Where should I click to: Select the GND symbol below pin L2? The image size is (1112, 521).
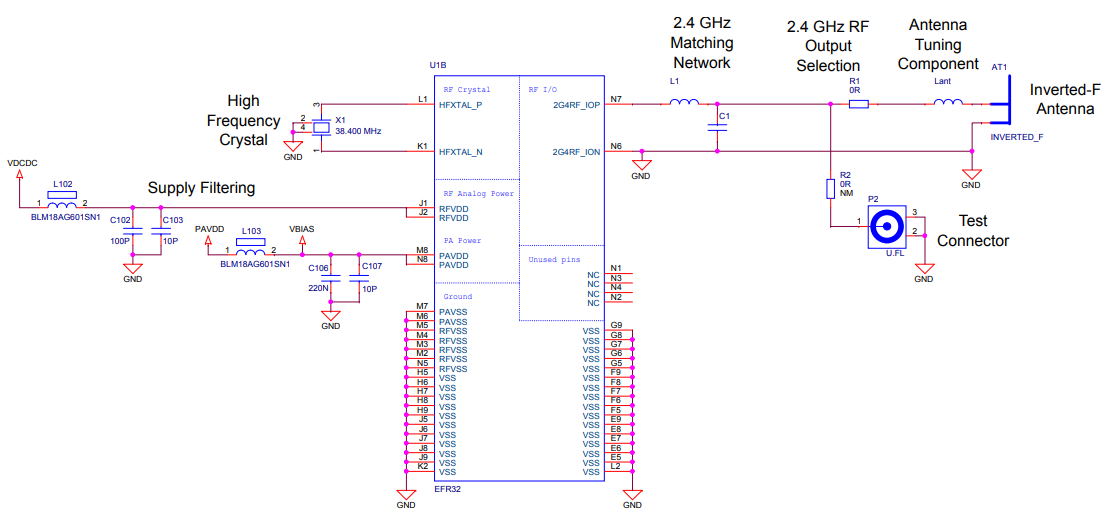(632, 494)
